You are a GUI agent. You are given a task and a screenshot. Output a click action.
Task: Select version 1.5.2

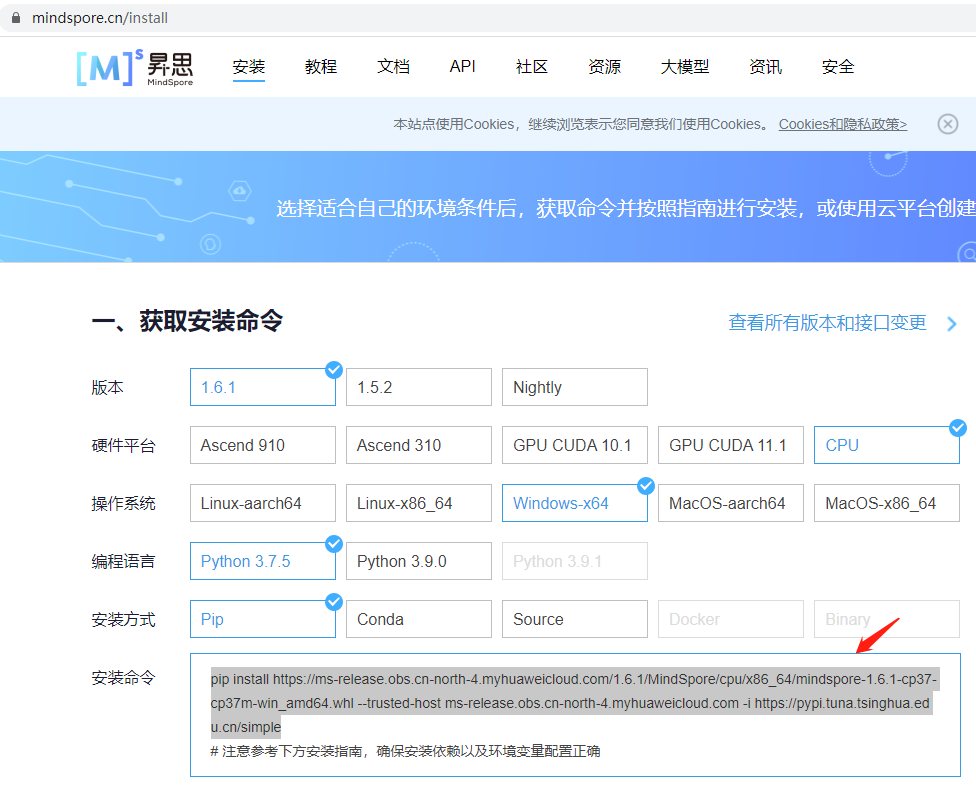click(x=419, y=387)
